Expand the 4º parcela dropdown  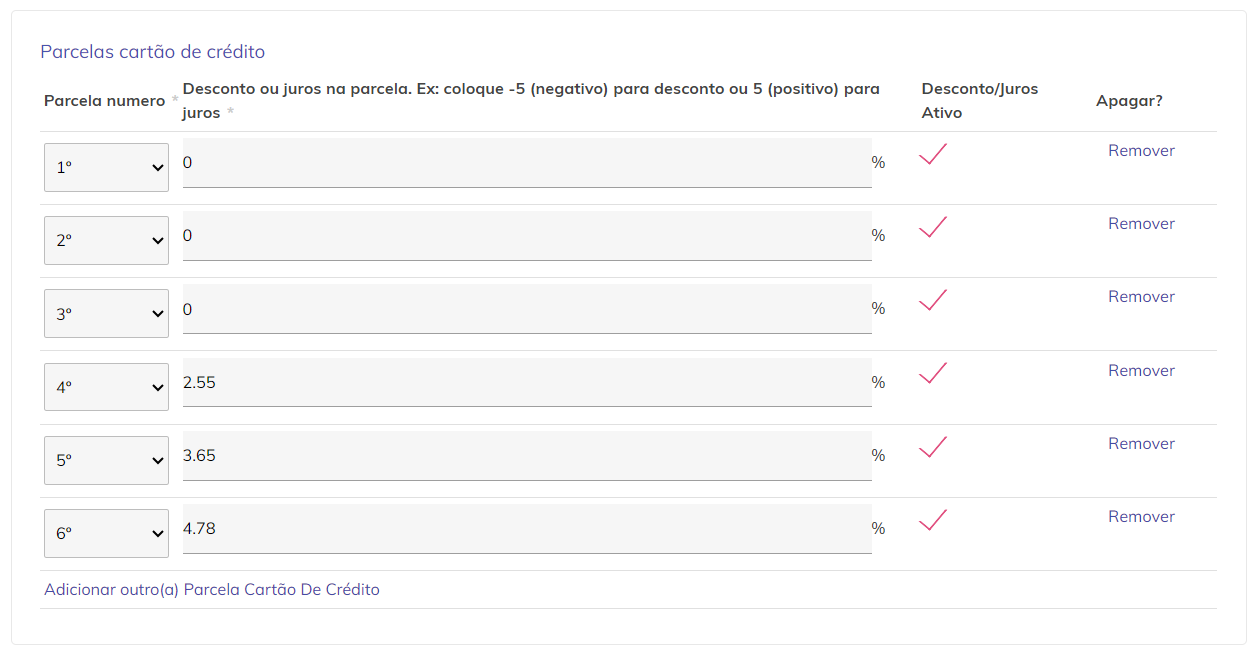click(106, 387)
